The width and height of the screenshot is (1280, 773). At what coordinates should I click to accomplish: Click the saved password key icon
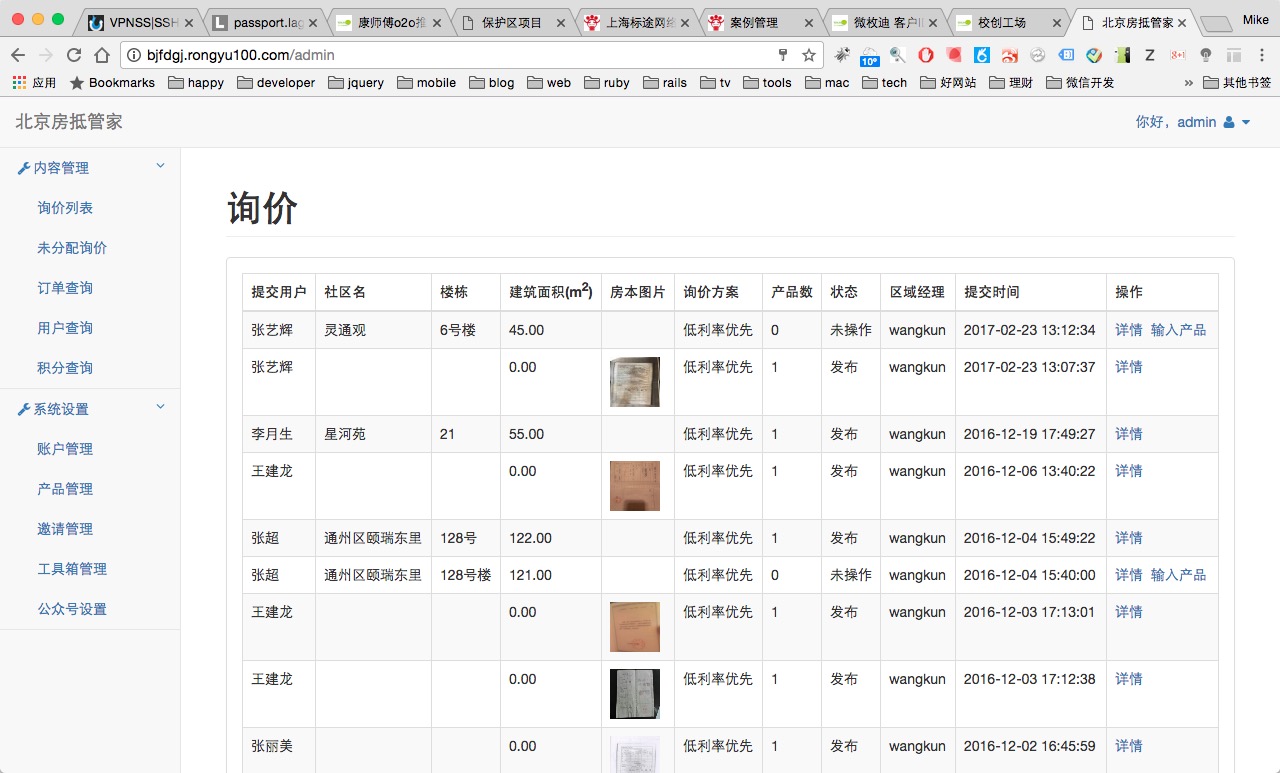click(x=783, y=55)
